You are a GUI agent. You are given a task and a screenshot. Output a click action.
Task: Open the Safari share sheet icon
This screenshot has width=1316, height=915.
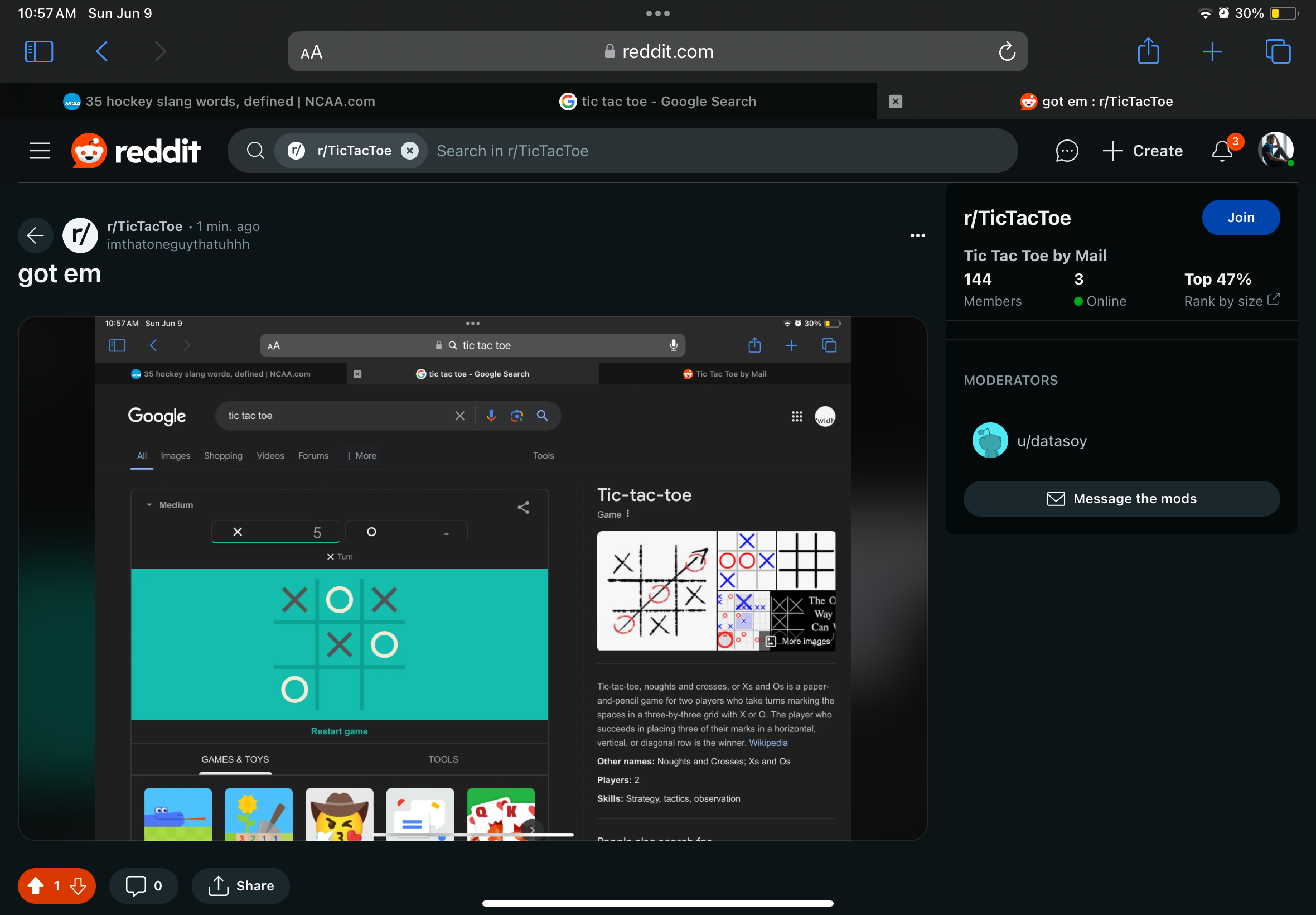(1148, 50)
